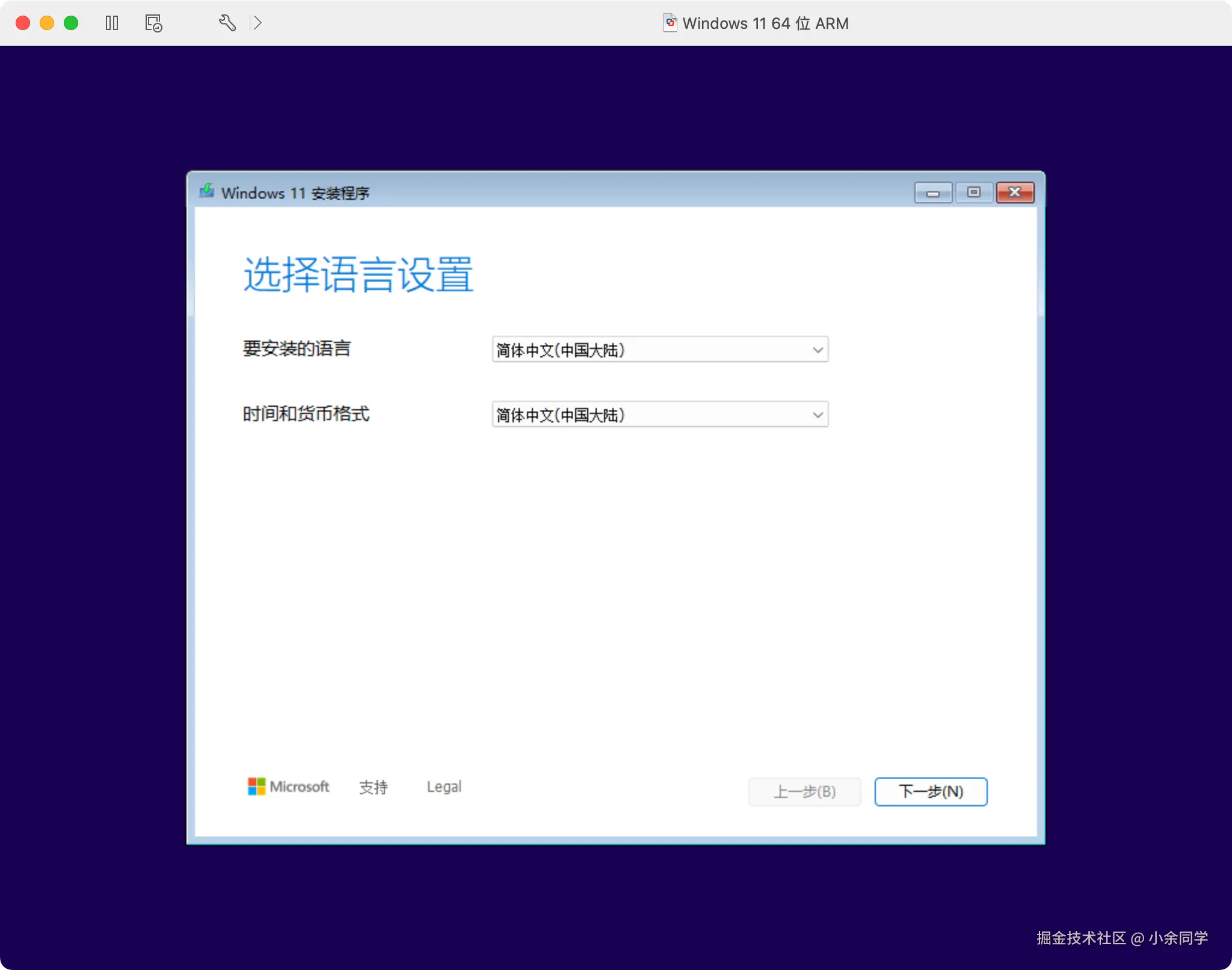Click the macOS red close button
1232x970 pixels.
[23, 23]
